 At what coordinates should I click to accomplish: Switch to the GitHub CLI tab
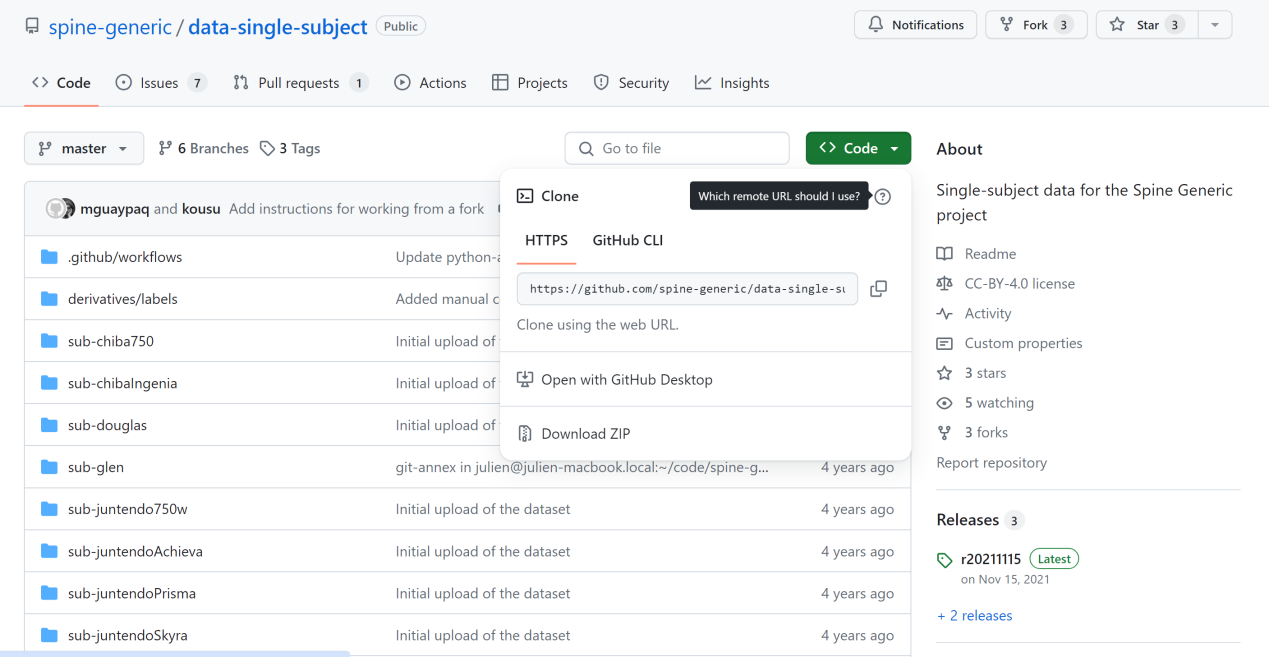[627, 240]
